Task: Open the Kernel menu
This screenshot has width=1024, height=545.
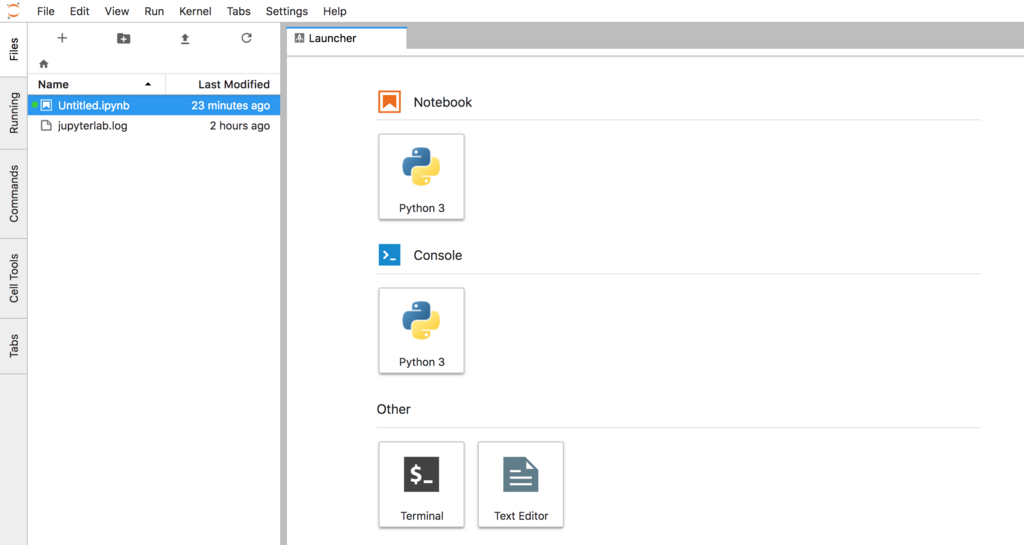Action: pyautogui.click(x=195, y=11)
